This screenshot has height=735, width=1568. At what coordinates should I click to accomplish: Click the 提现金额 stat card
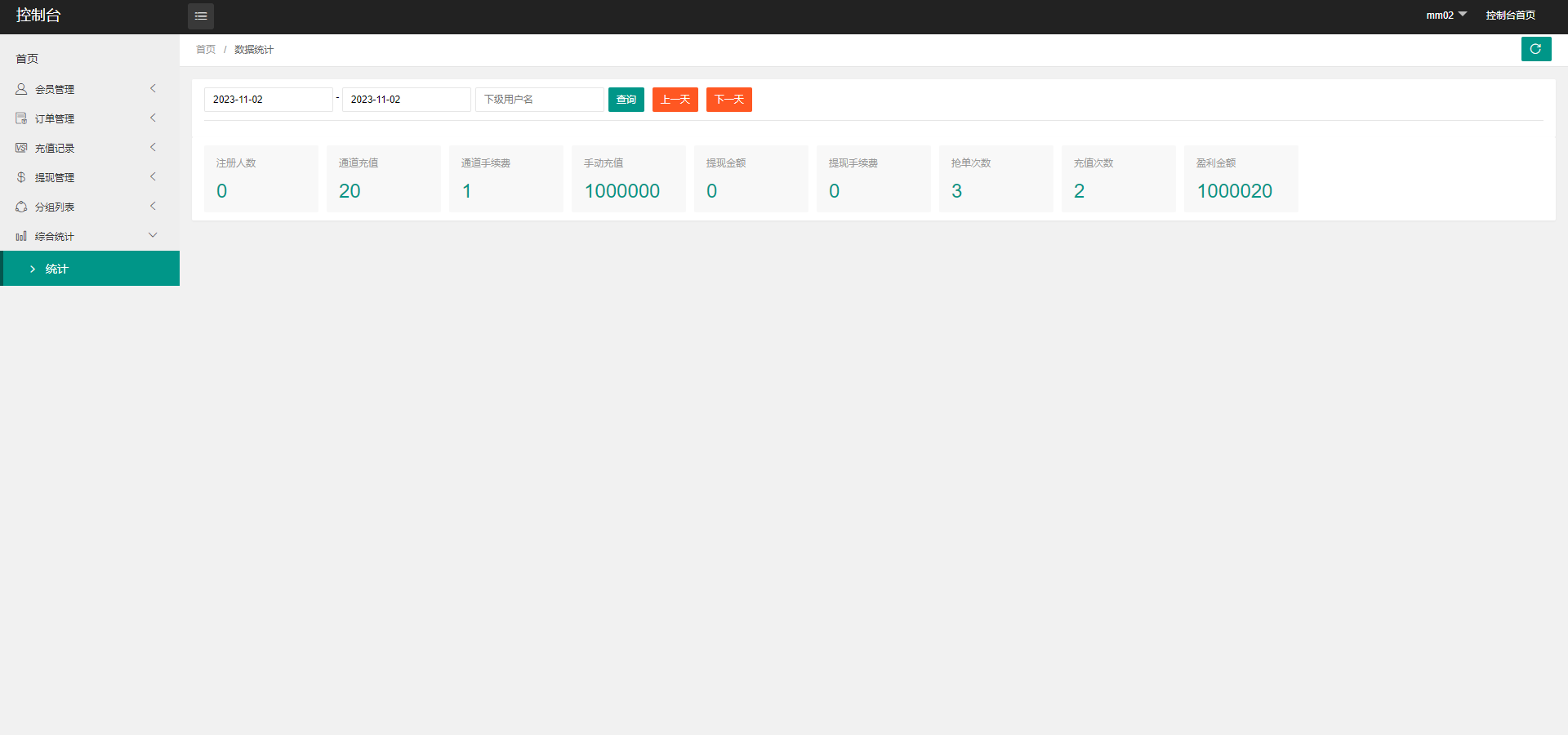coord(751,179)
